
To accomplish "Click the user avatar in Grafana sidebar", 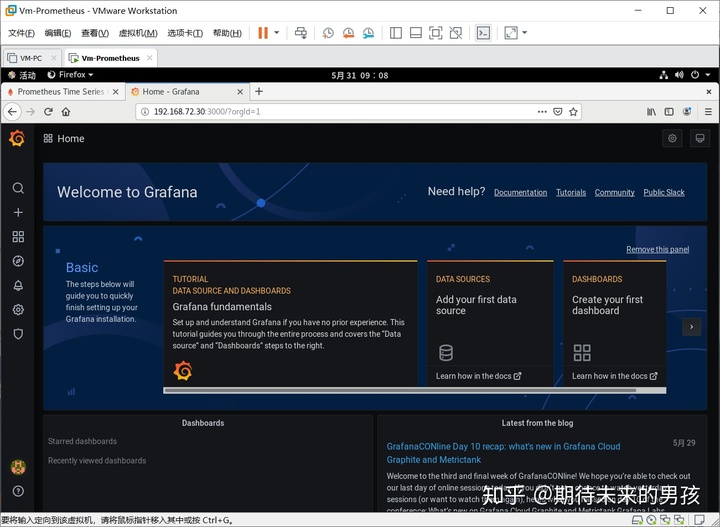I will (18, 467).
